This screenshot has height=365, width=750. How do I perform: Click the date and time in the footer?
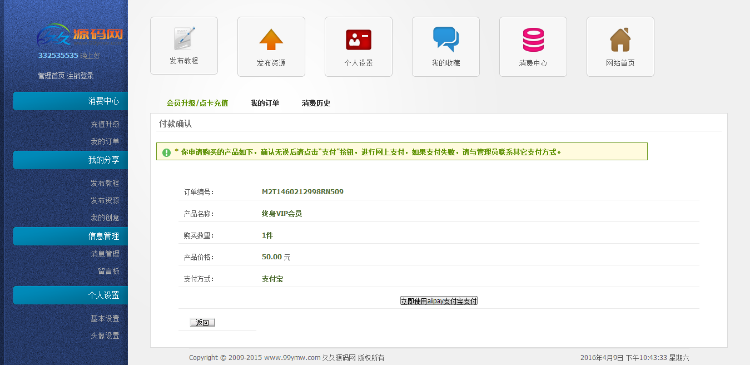[635, 358]
